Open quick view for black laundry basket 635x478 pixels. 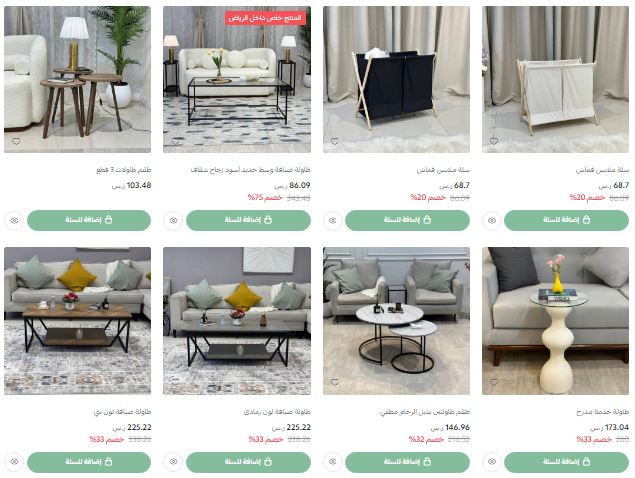[x=332, y=221]
